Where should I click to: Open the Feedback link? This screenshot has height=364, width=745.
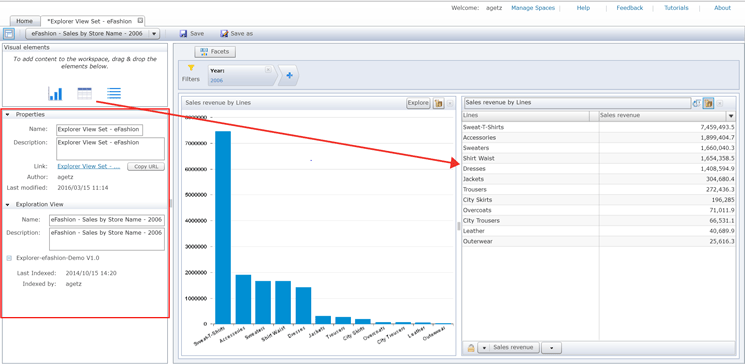pyautogui.click(x=630, y=8)
